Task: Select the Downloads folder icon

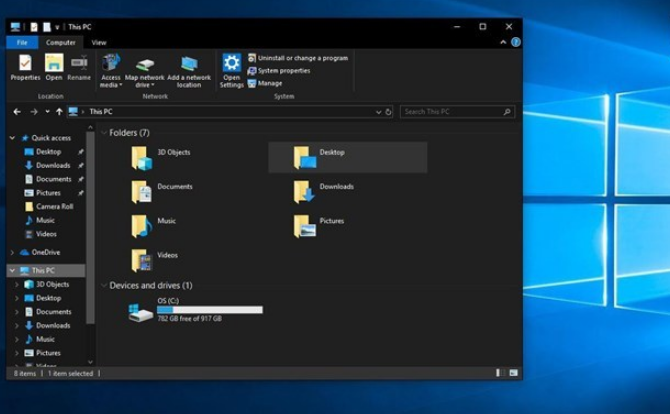Action: (304, 191)
